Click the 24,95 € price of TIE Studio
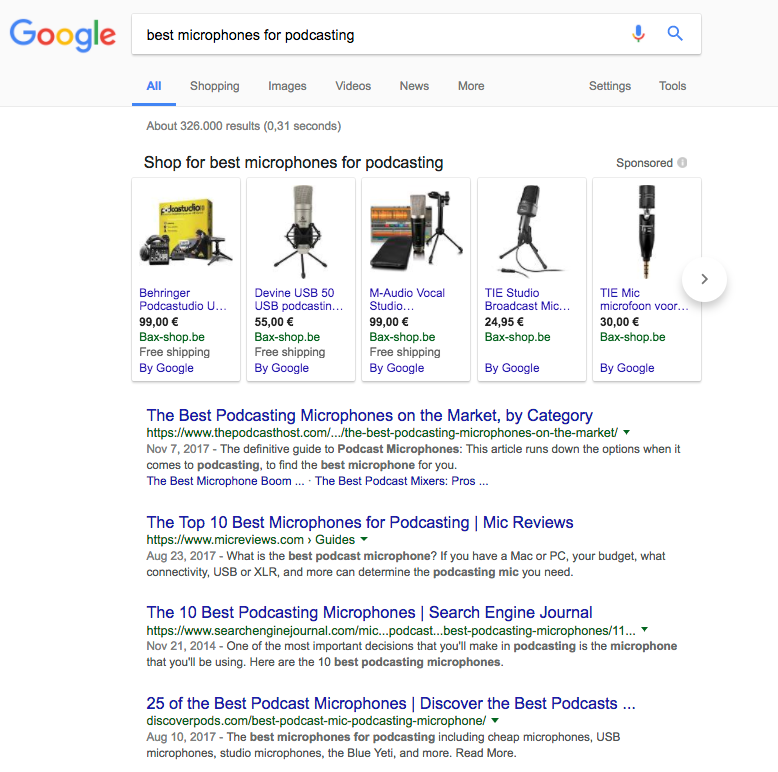This screenshot has height=772, width=778. pyautogui.click(x=504, y=322)
